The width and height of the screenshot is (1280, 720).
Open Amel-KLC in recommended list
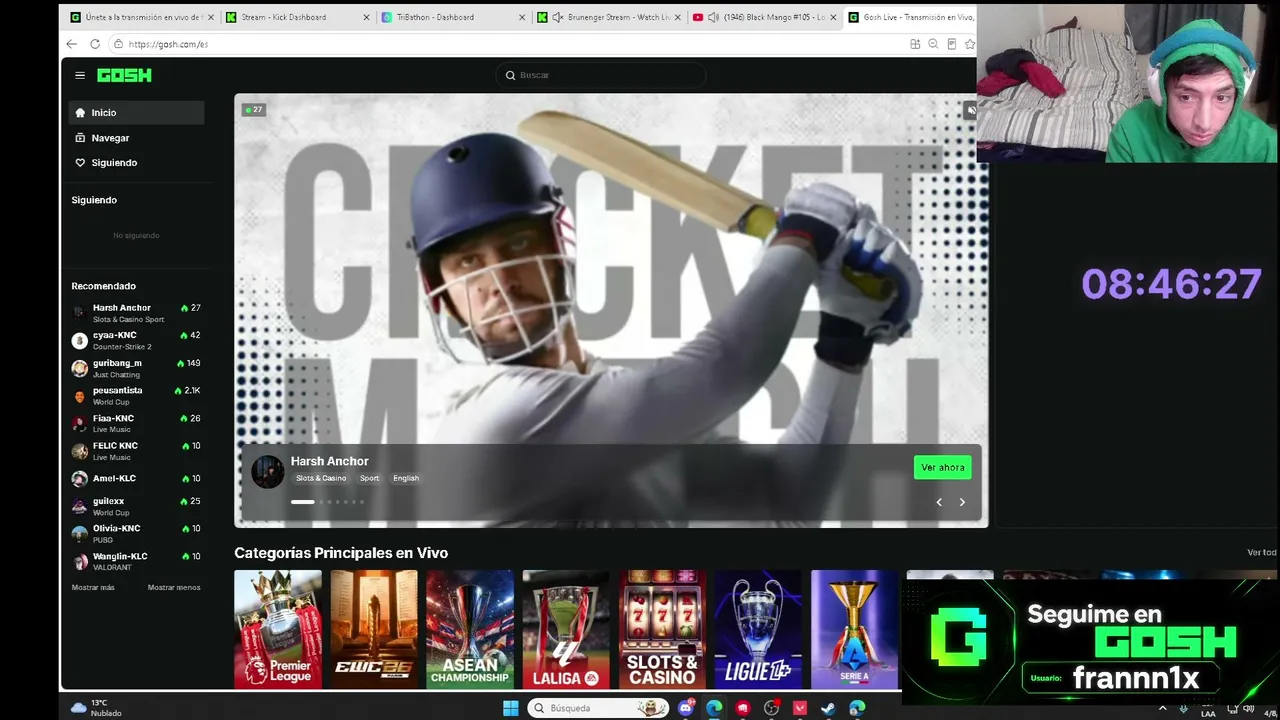tap(136, 479)
